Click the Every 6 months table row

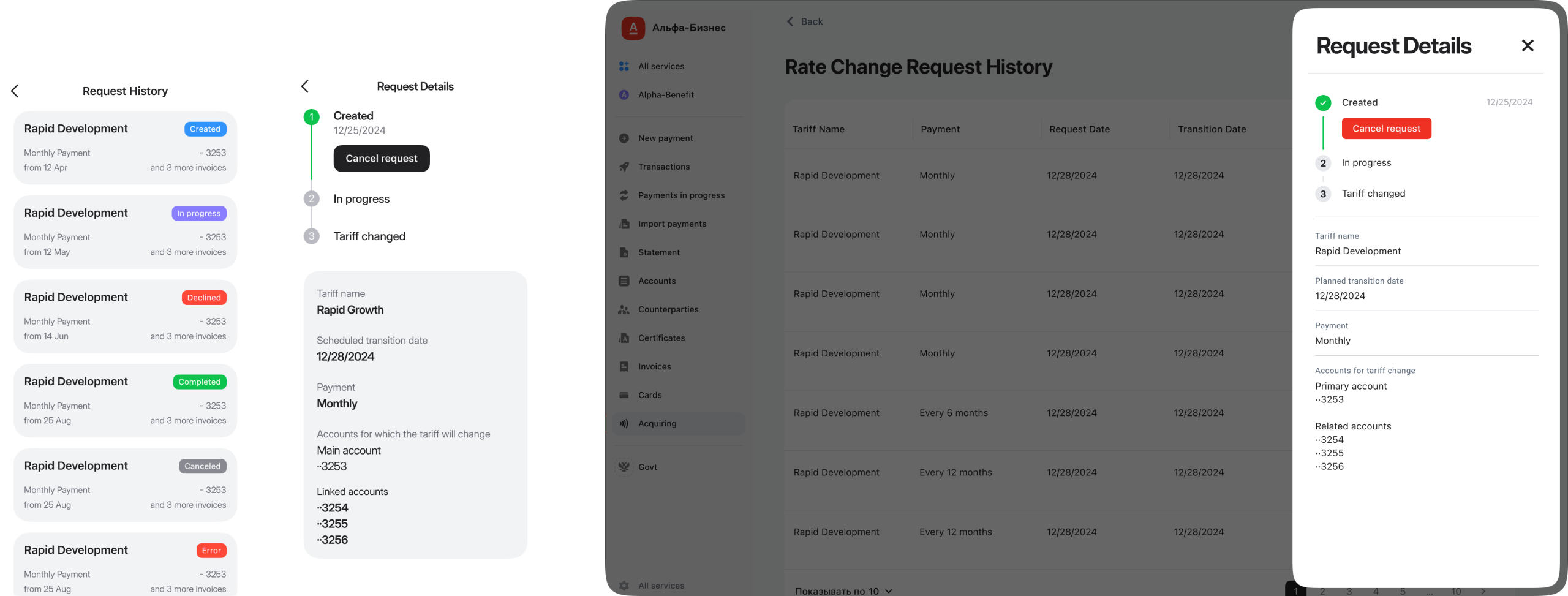1038,413
